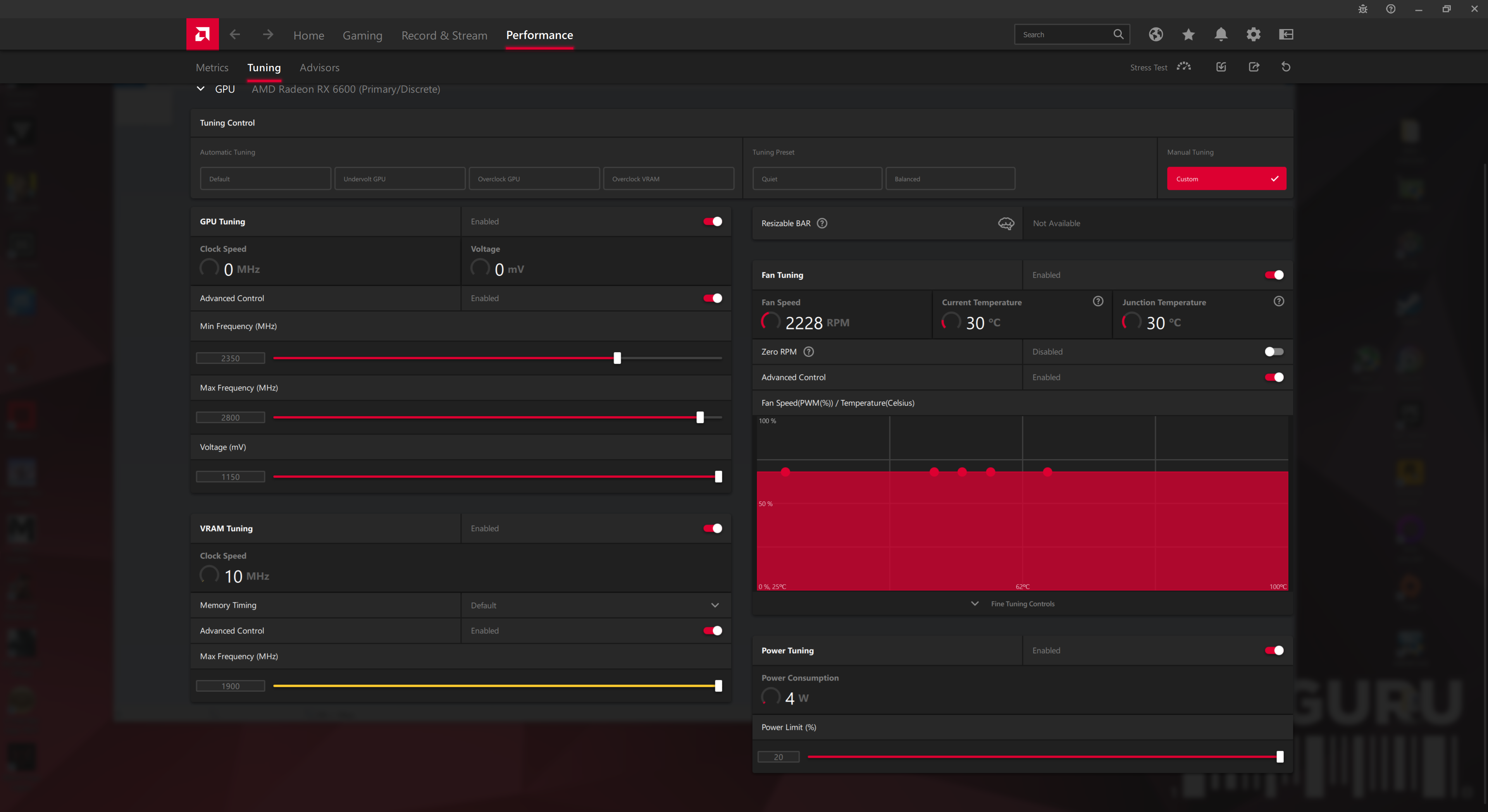This screenshot has height=812, width=1488.
Task: Open the web browser globe icon
Action: [x=1155, y=34]
